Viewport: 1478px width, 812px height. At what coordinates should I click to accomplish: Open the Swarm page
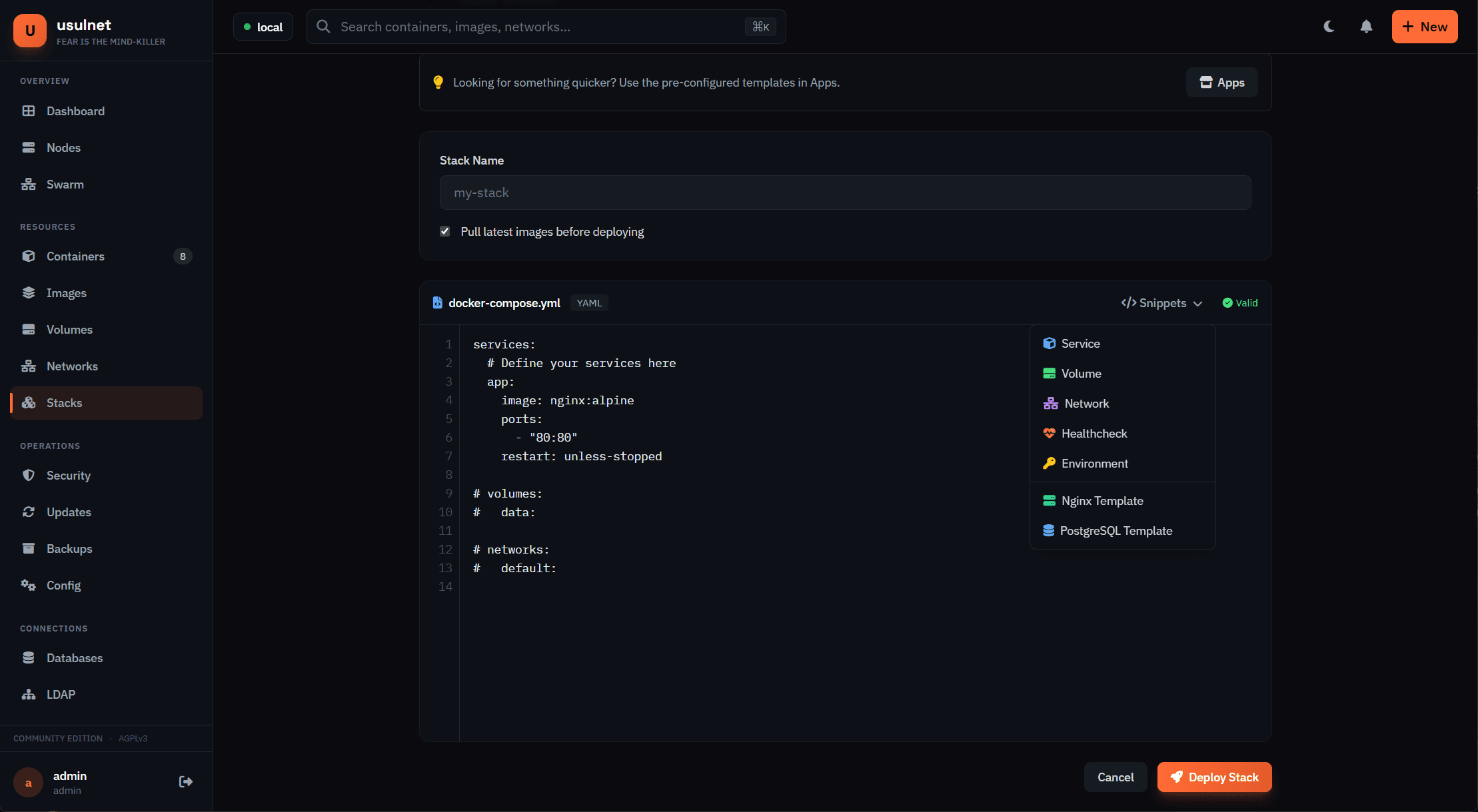pos(65,184)
